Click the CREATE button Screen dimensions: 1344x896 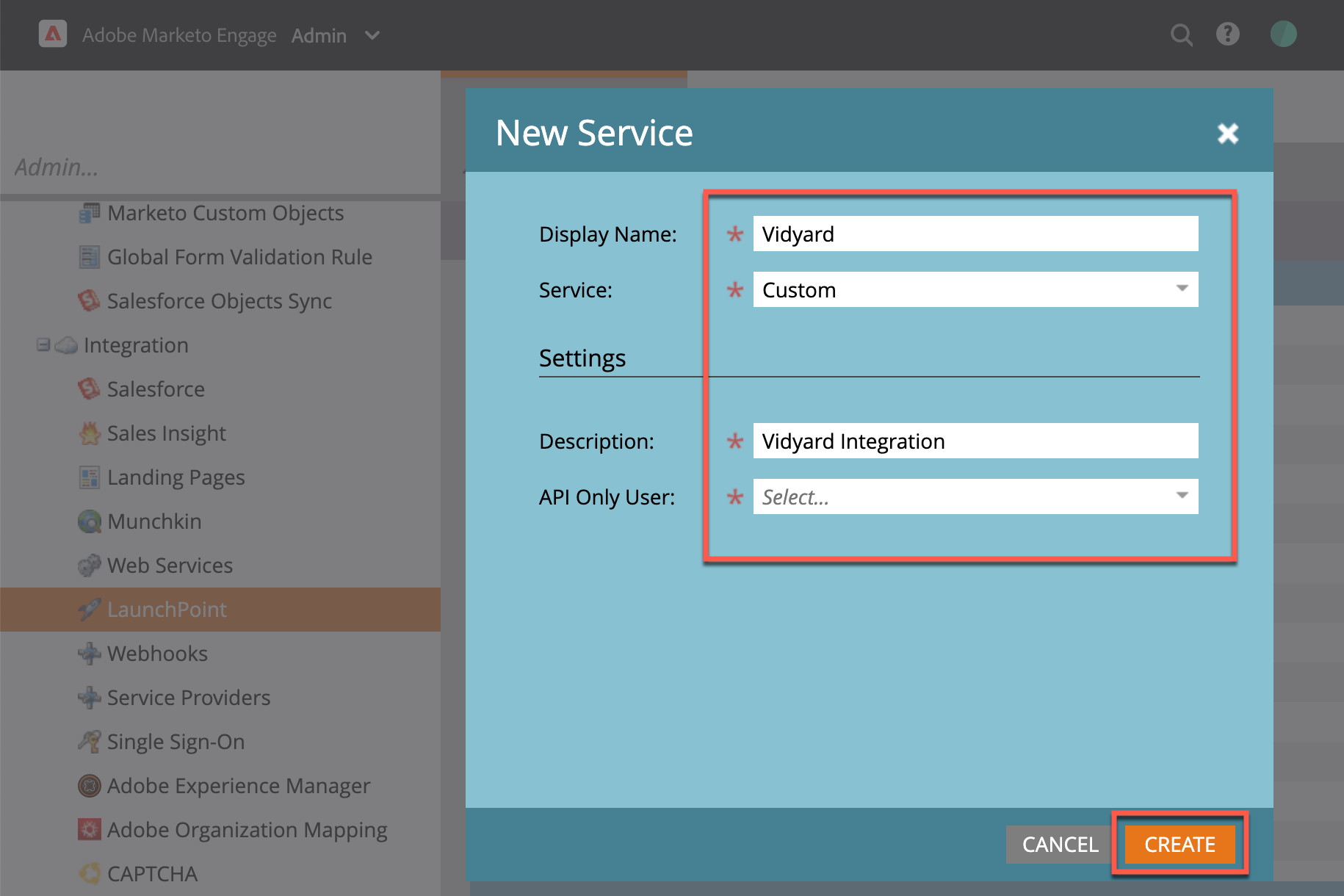pos(1179,845)
